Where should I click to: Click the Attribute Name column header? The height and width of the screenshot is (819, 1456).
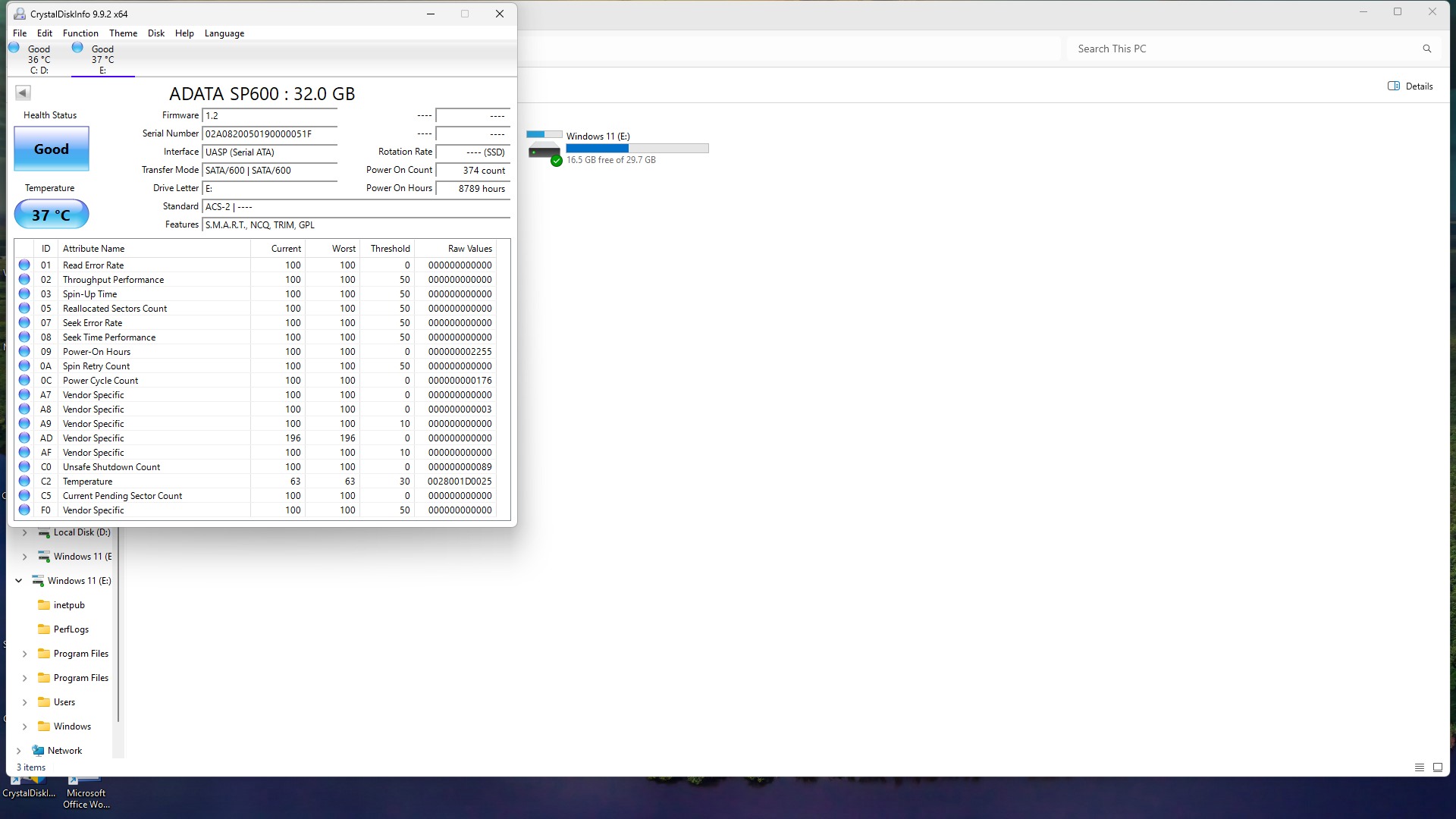[154, 249]
